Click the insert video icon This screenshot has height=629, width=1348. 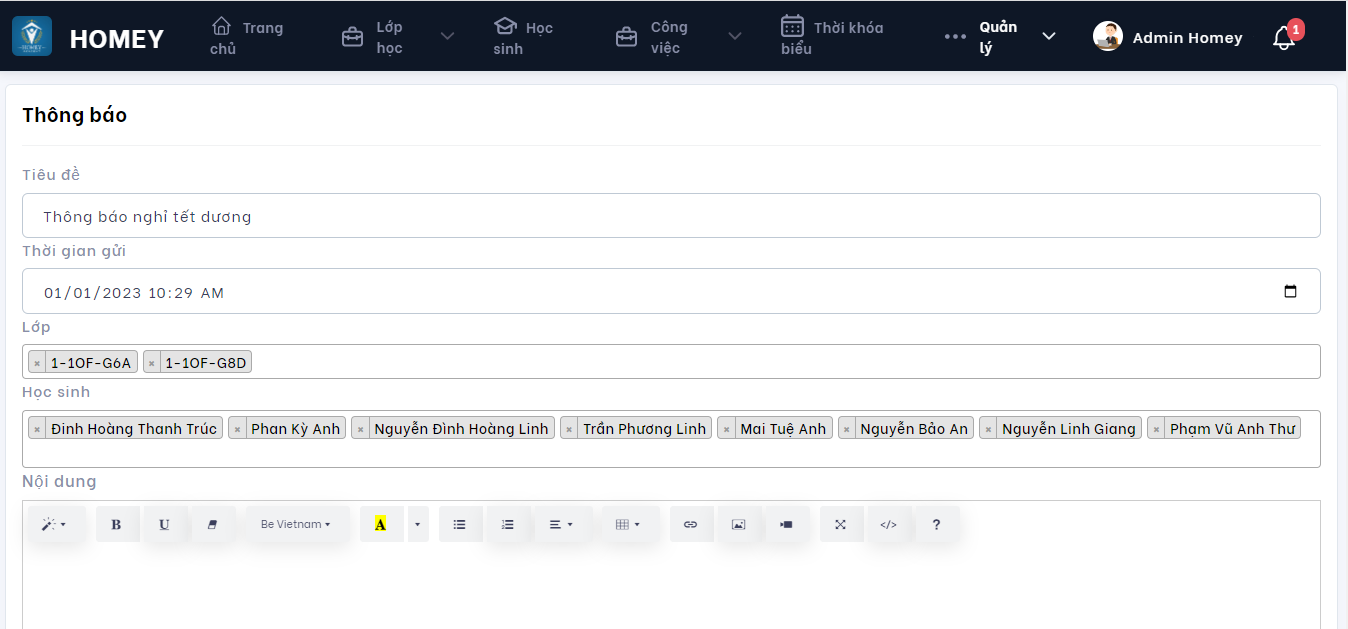[786, 524]
